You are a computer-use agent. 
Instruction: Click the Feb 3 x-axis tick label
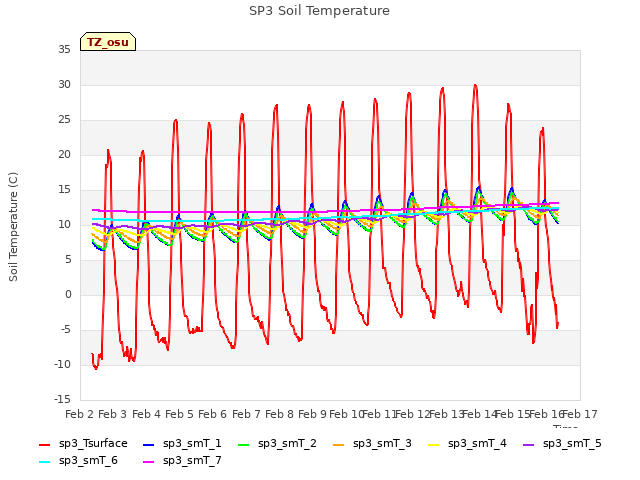point(113,414)
